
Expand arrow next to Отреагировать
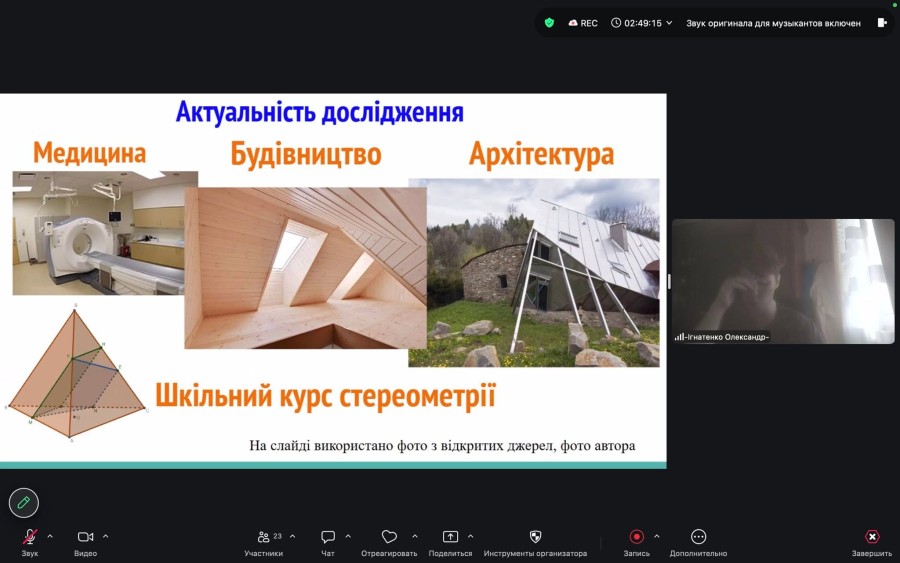(x=414, y=537)
